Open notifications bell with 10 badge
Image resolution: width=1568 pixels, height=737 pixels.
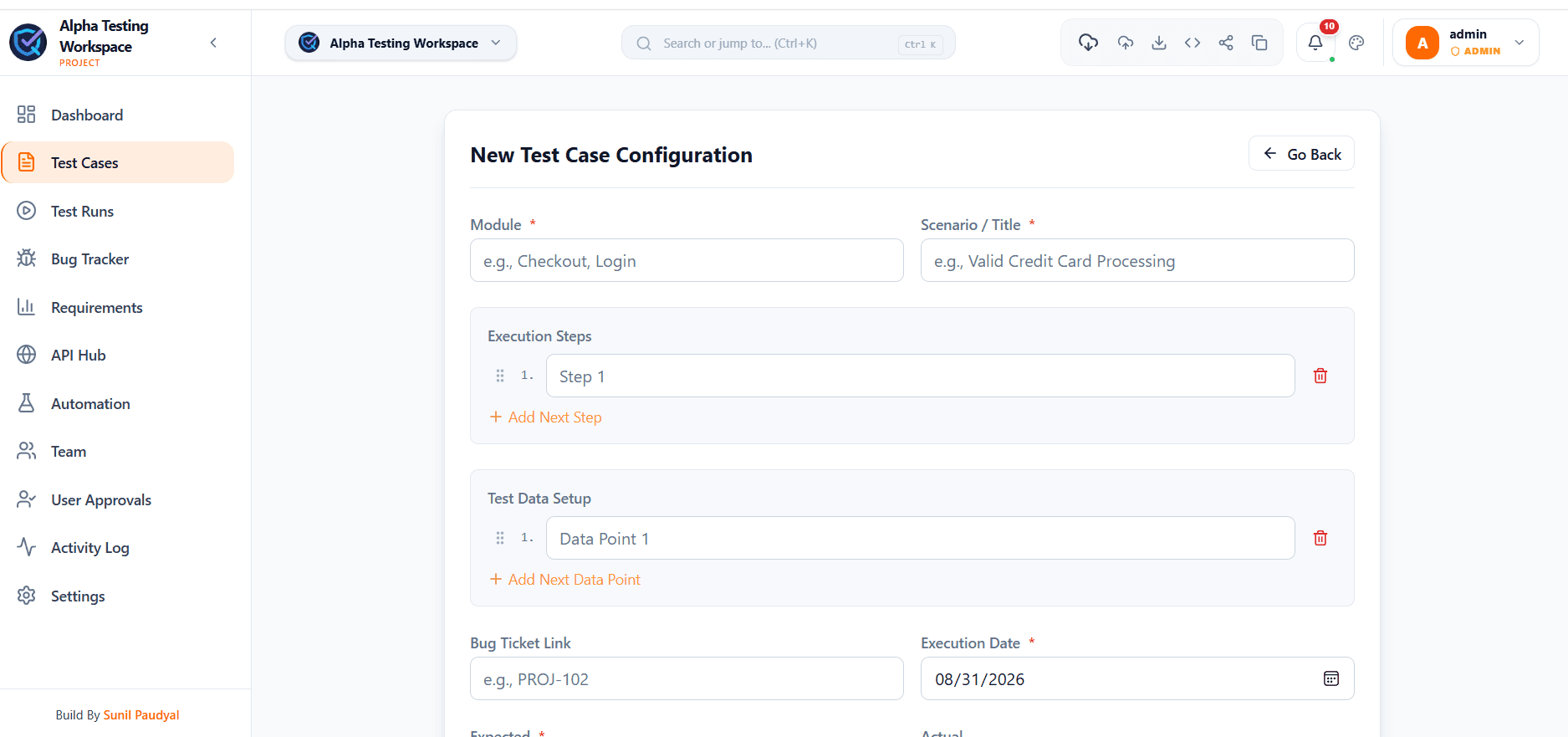1315,43
